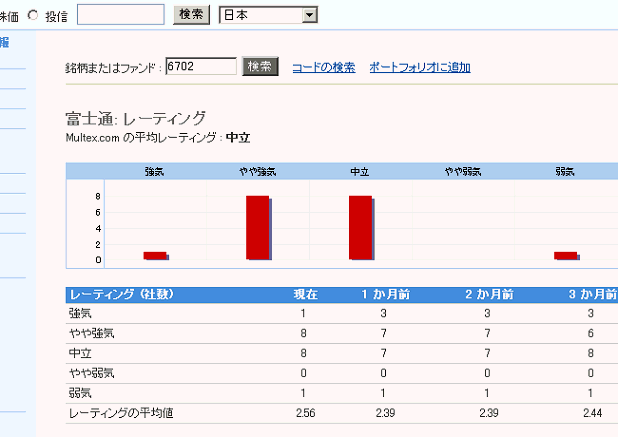Viewport: 618px width, 437px height.
Task: Click the レーティング（社数） table header
Action: point(122,294)
